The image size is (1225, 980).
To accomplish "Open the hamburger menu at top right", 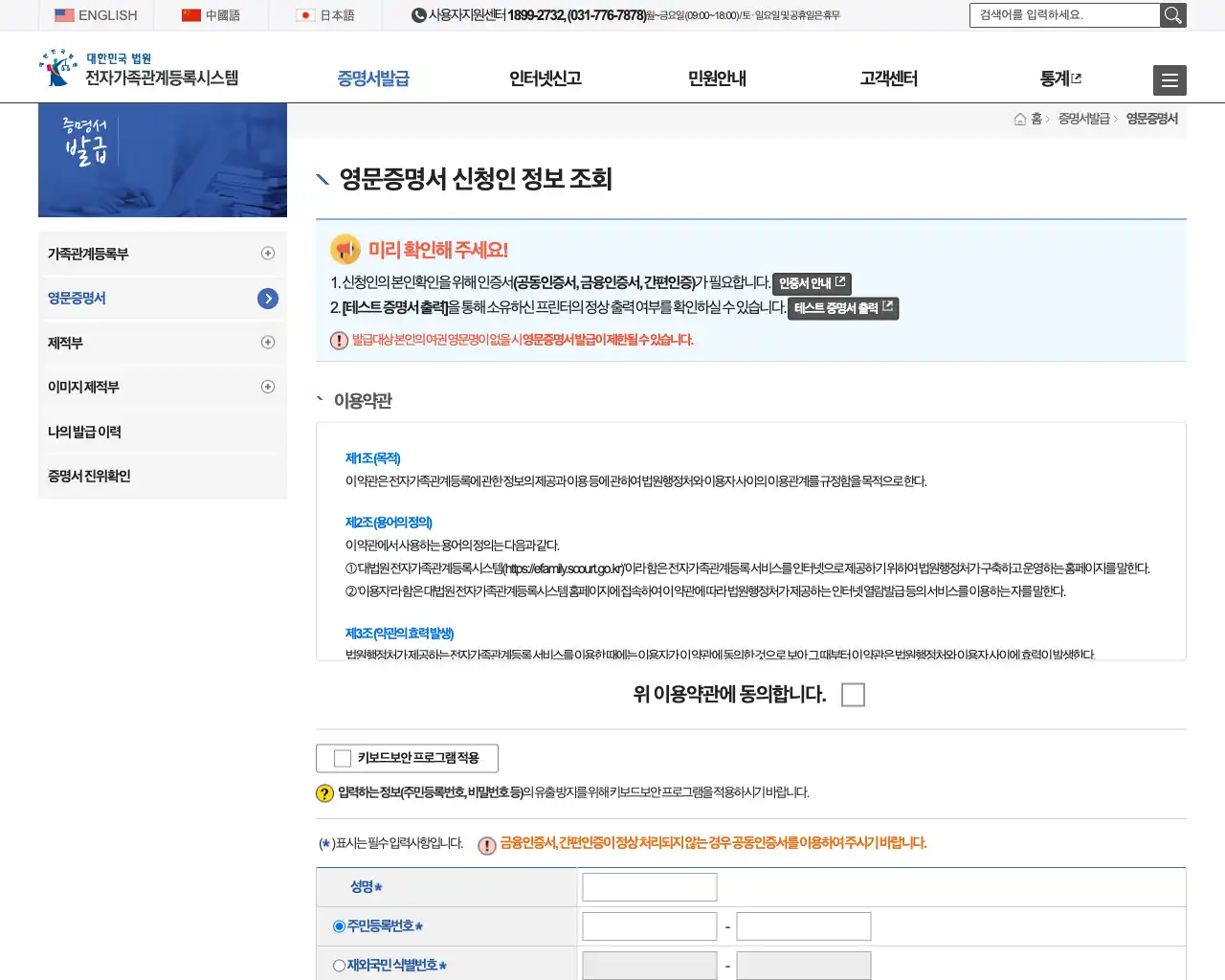I will [1169, 80].
